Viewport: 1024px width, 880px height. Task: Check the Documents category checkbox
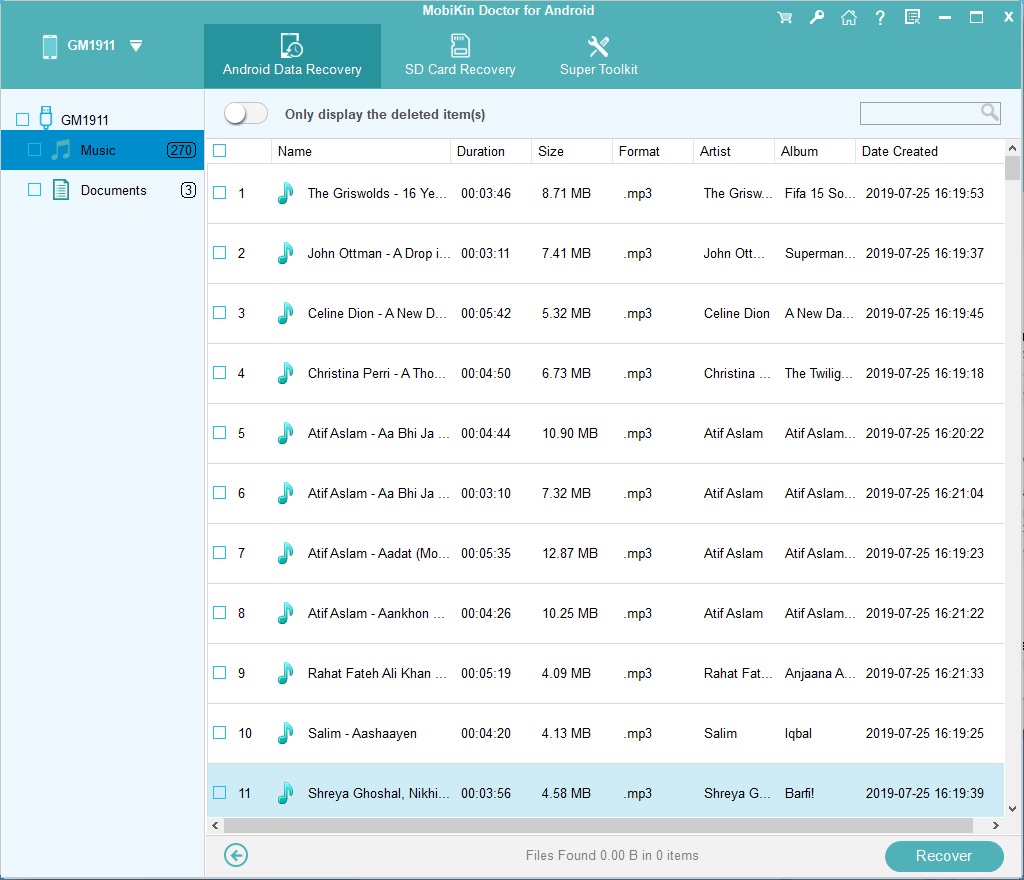click(35, 189)
